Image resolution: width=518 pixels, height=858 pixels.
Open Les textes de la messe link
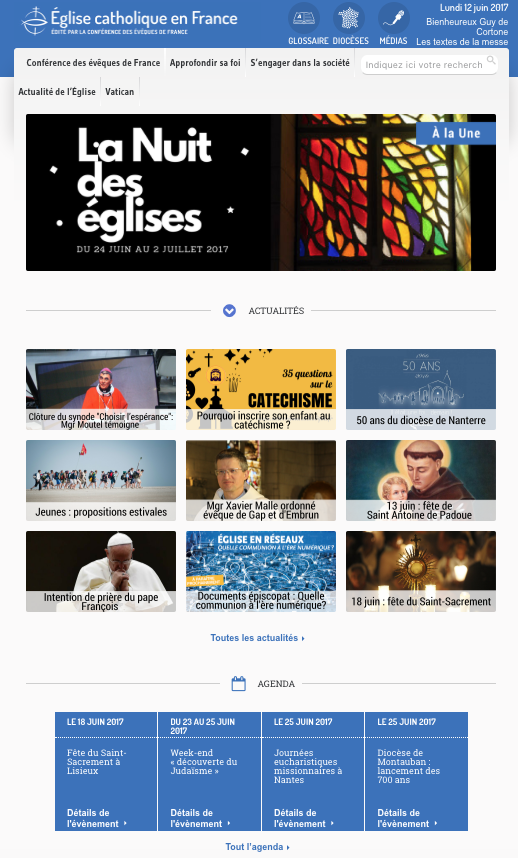pos(462,42)
